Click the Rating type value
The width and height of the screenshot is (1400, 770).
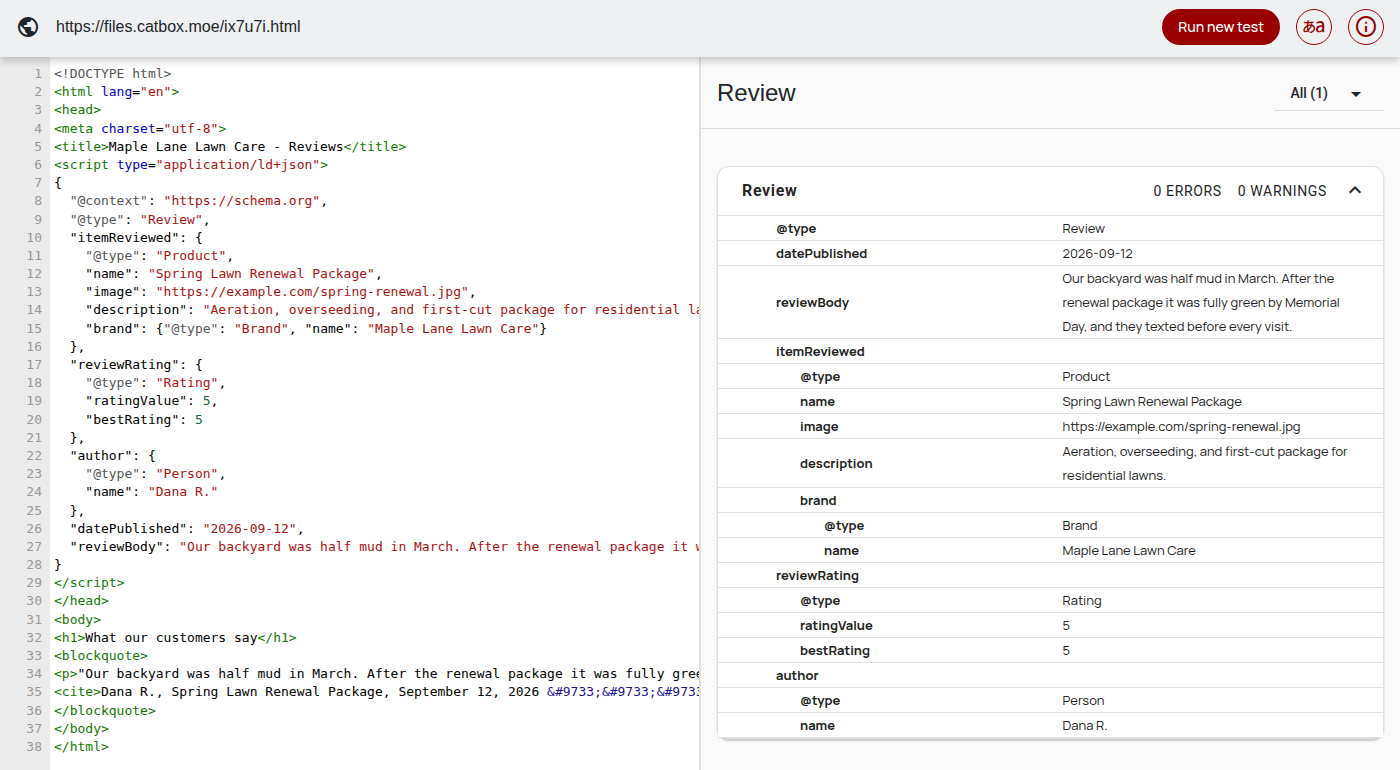[x=1081, y=600]
